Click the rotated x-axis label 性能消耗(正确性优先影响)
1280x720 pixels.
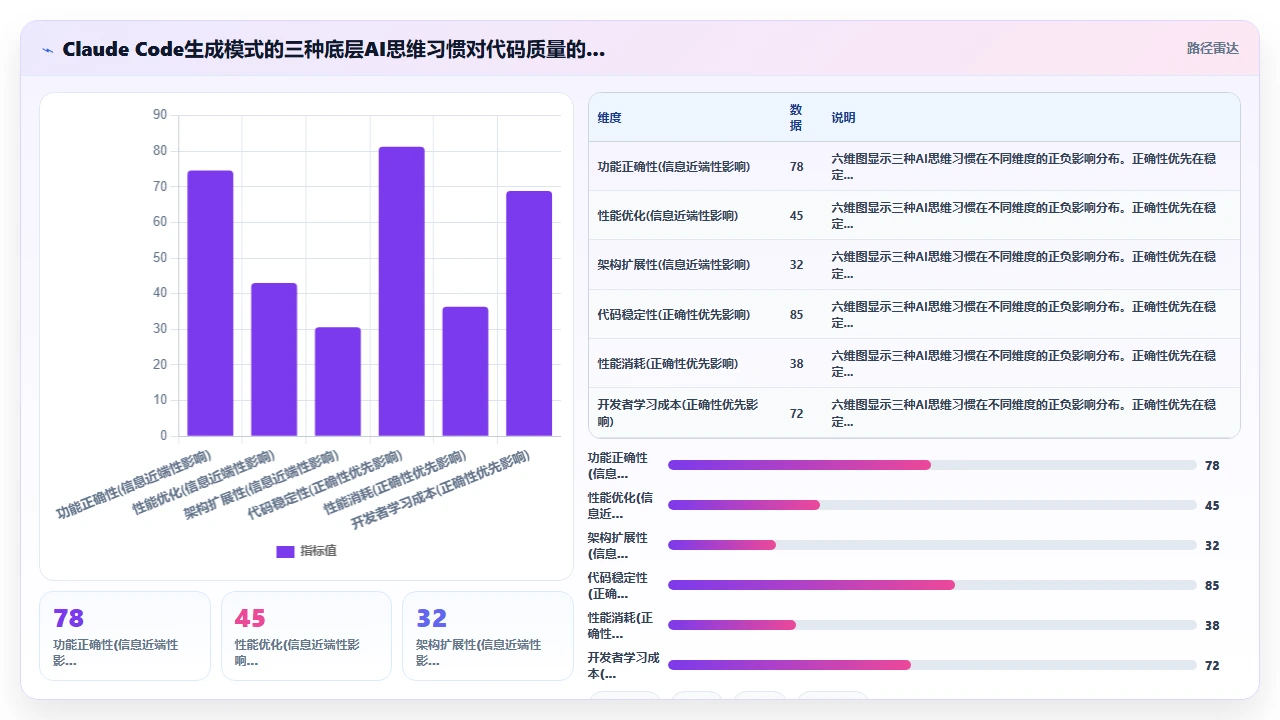[x=395, y=482]
